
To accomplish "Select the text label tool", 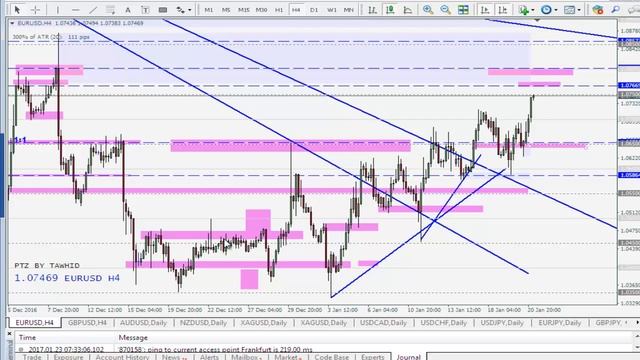I will (145, 9).
